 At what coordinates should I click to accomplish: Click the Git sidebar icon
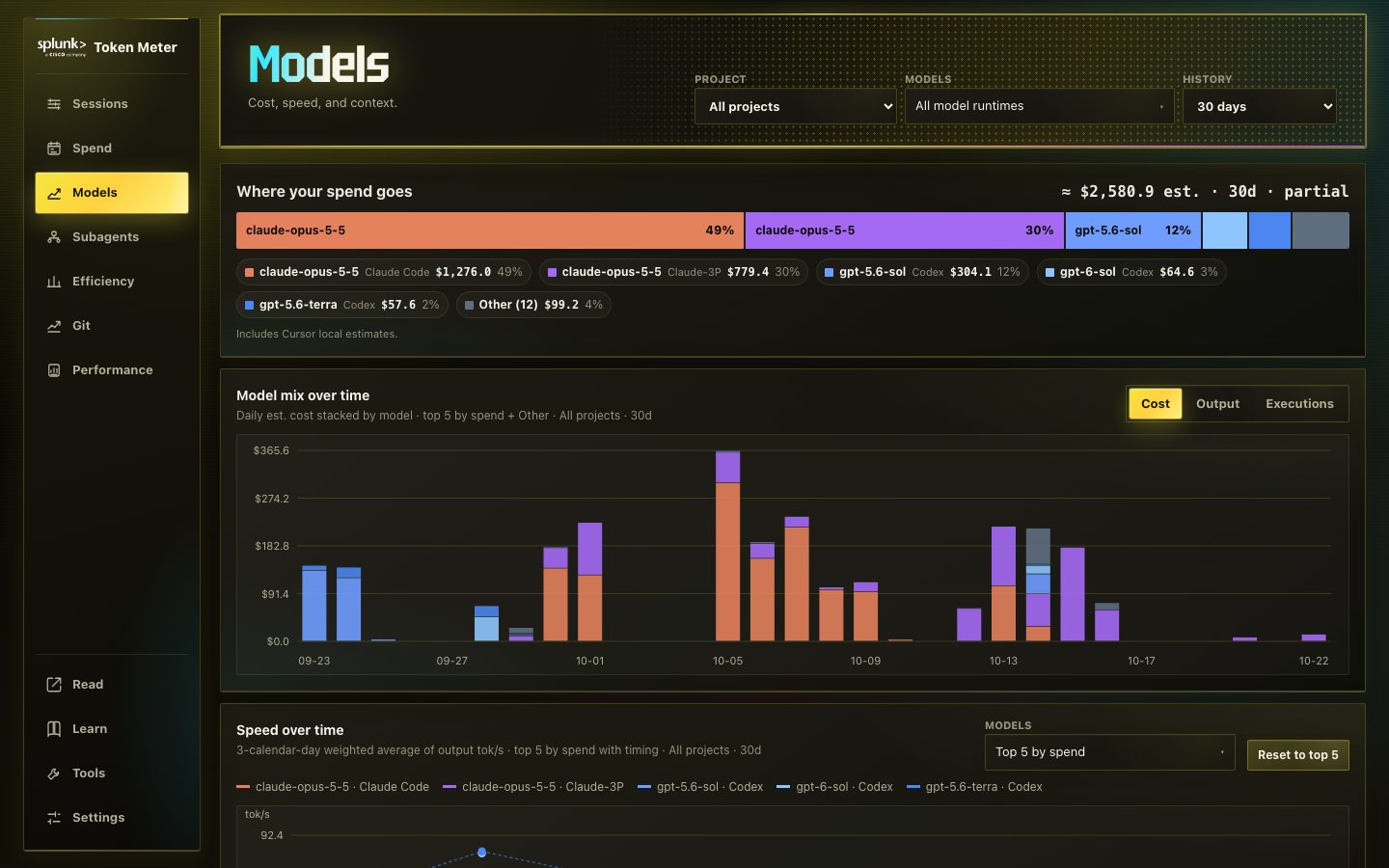(x=54, y=326)
